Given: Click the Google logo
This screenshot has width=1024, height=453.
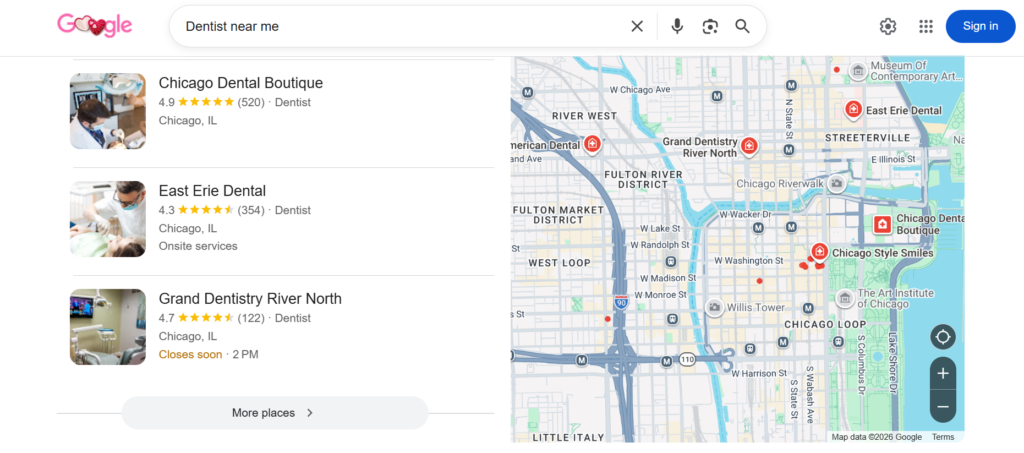Looking at the screenshot, I should pyautogui.click(x=94, y=26).
